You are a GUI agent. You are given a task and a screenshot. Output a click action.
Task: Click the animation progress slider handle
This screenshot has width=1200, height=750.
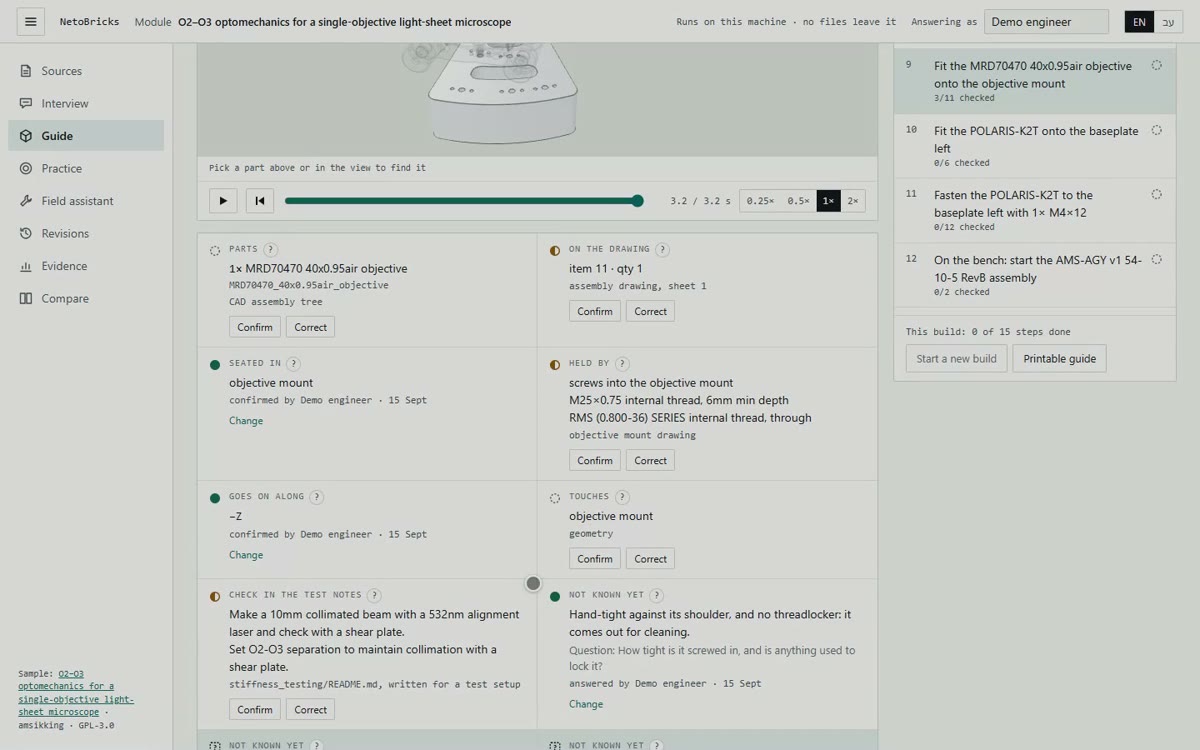[638, 201]
